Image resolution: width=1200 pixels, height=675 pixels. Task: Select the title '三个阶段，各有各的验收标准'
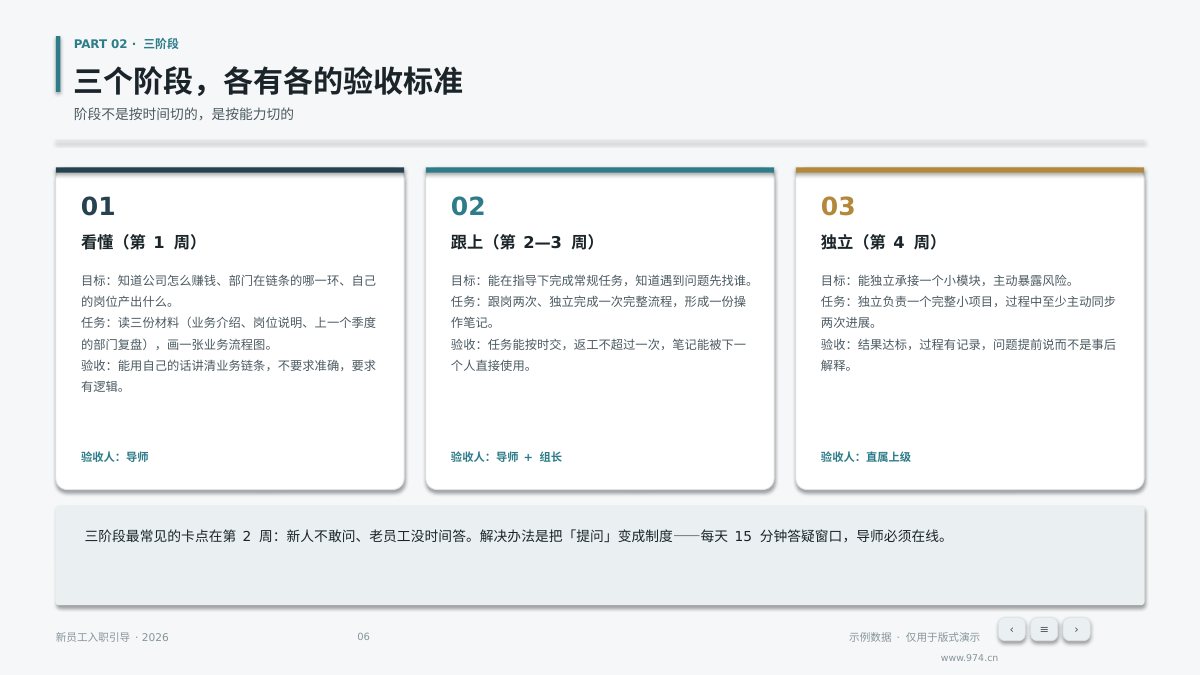tap(268, 81)
